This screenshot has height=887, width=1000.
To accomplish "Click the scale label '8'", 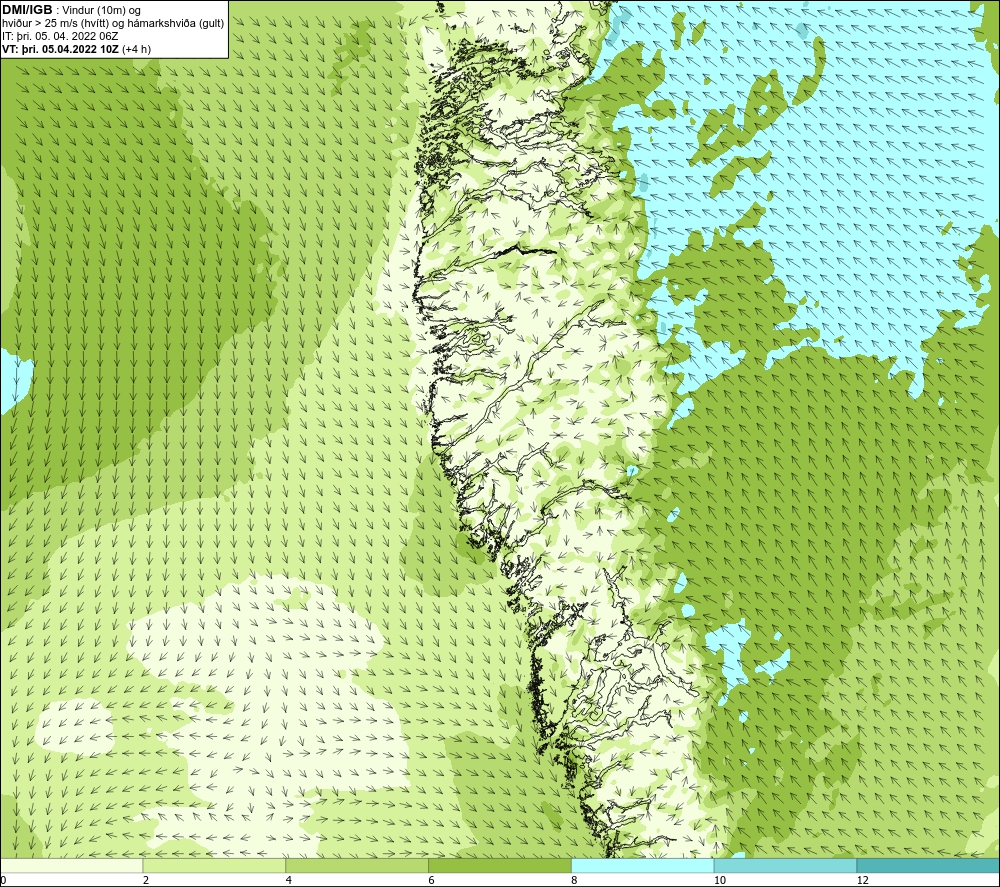I will 575,880.
